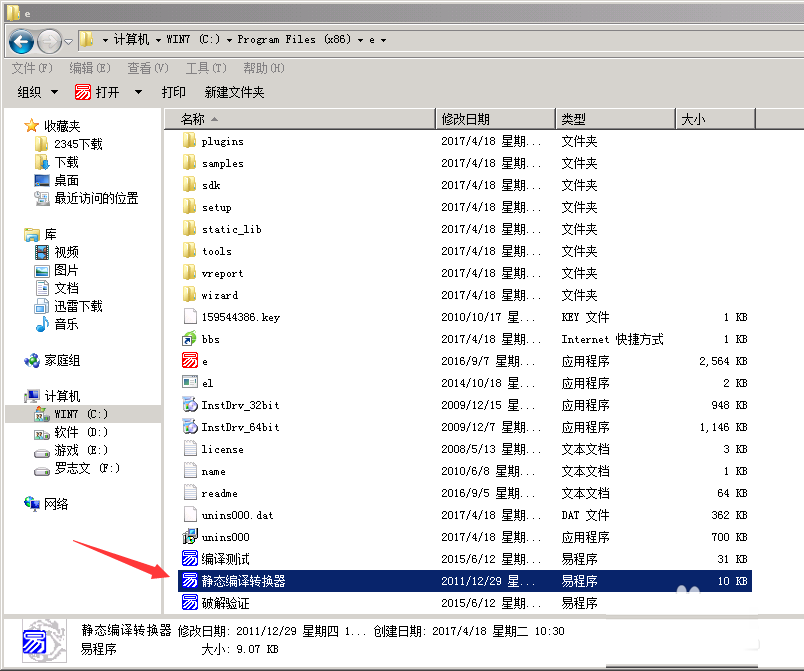Click the 迅雷下载 library icon

pyautogui.click(x=42, y=307)
